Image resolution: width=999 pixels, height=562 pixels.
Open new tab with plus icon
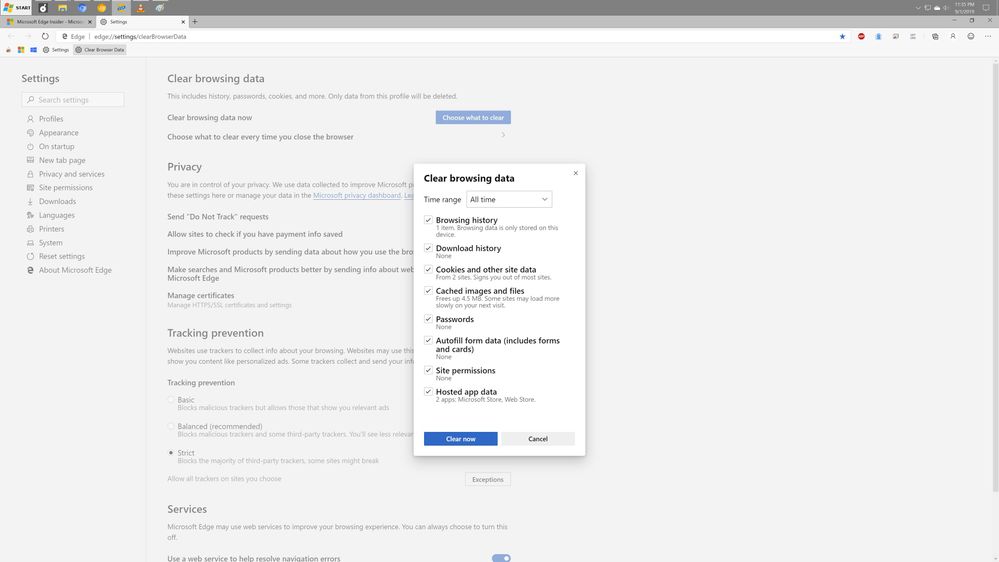pyautogui.click(x=195, y=22)
